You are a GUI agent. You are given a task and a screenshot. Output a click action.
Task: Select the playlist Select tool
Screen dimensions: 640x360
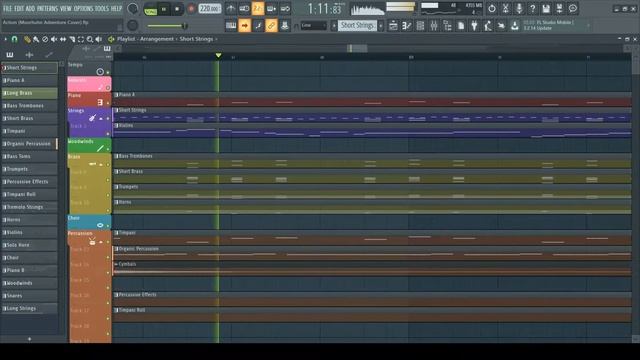pyautogui.click(x=81, y=39)
